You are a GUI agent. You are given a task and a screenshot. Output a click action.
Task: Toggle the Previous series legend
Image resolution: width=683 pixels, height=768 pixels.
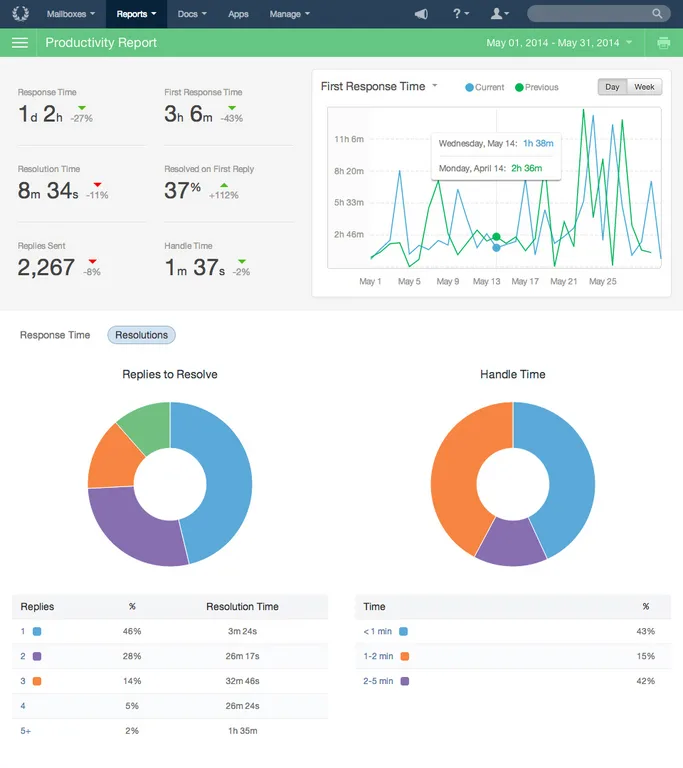[537, 87]
